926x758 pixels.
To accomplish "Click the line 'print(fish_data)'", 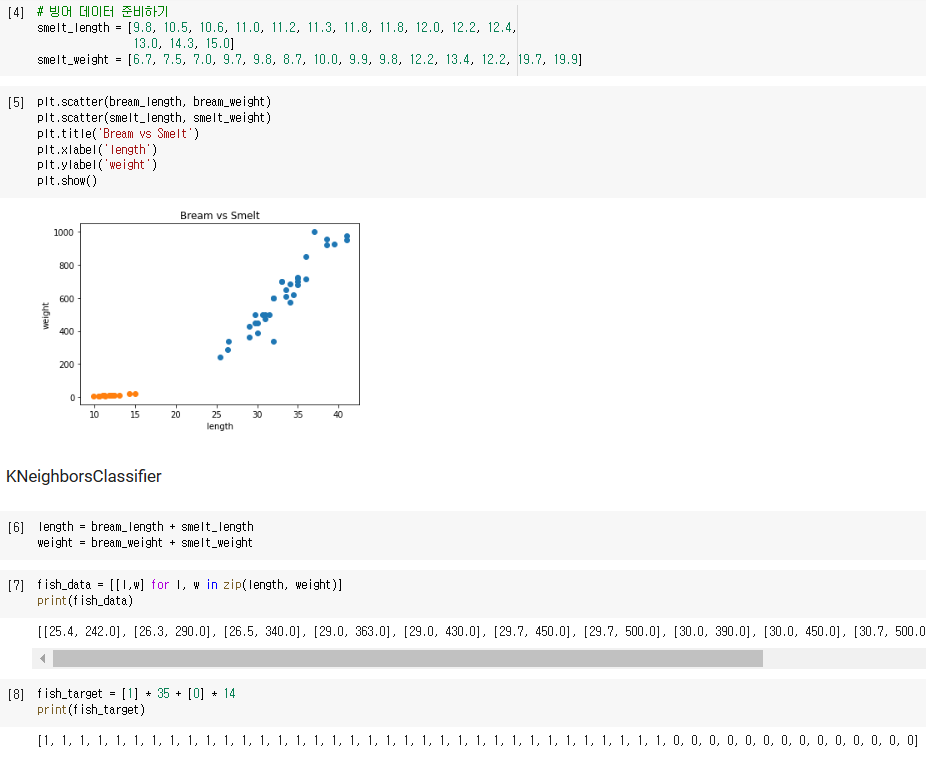I will [x=85, y=600].
